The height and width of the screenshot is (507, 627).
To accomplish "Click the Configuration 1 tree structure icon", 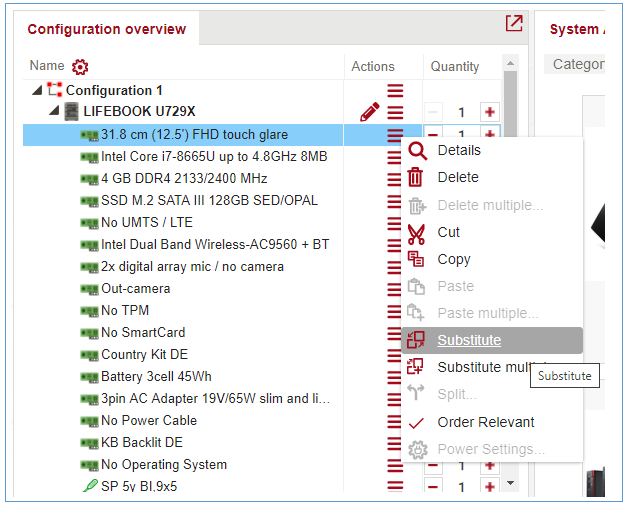I will click(x=54, y=90).
